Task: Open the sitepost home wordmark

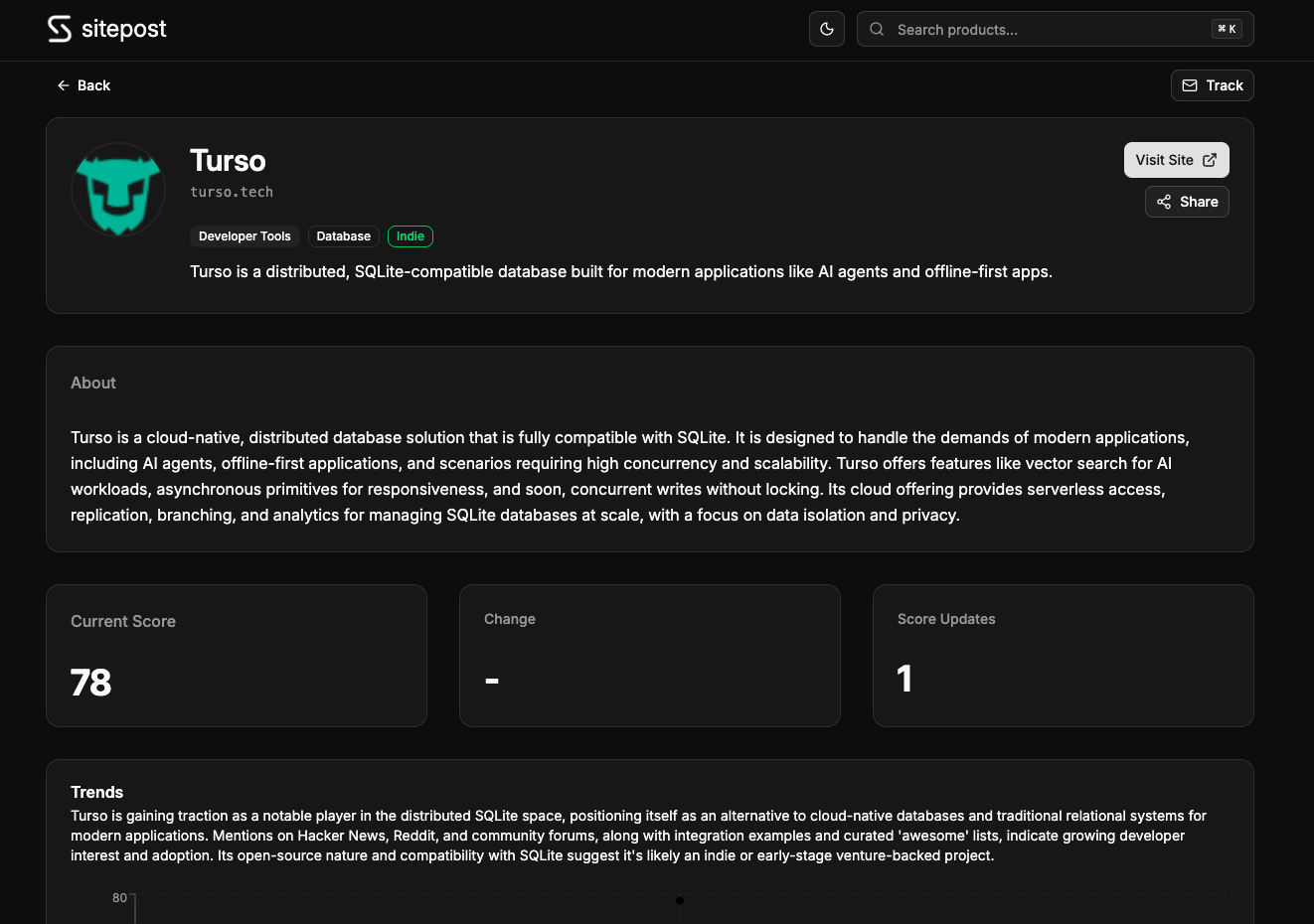Action: pyautogui.click(x=124, y=29)
